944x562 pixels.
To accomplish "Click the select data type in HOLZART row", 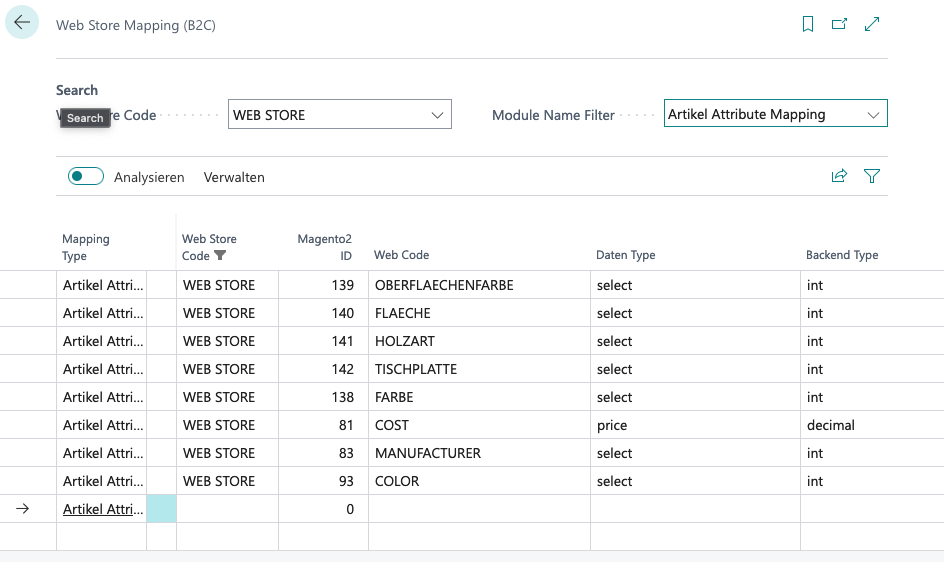I will (x=695, y=341).
